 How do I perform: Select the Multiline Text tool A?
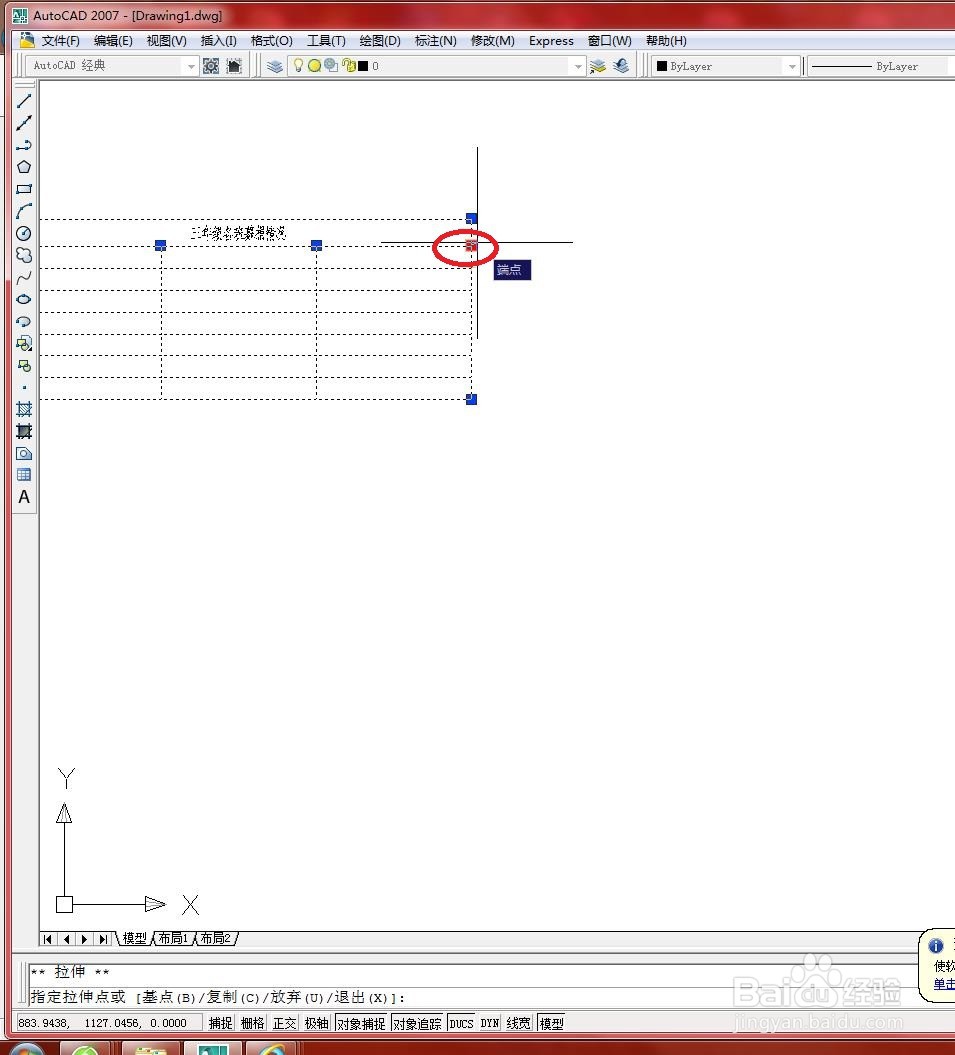(x=24, y=497)
